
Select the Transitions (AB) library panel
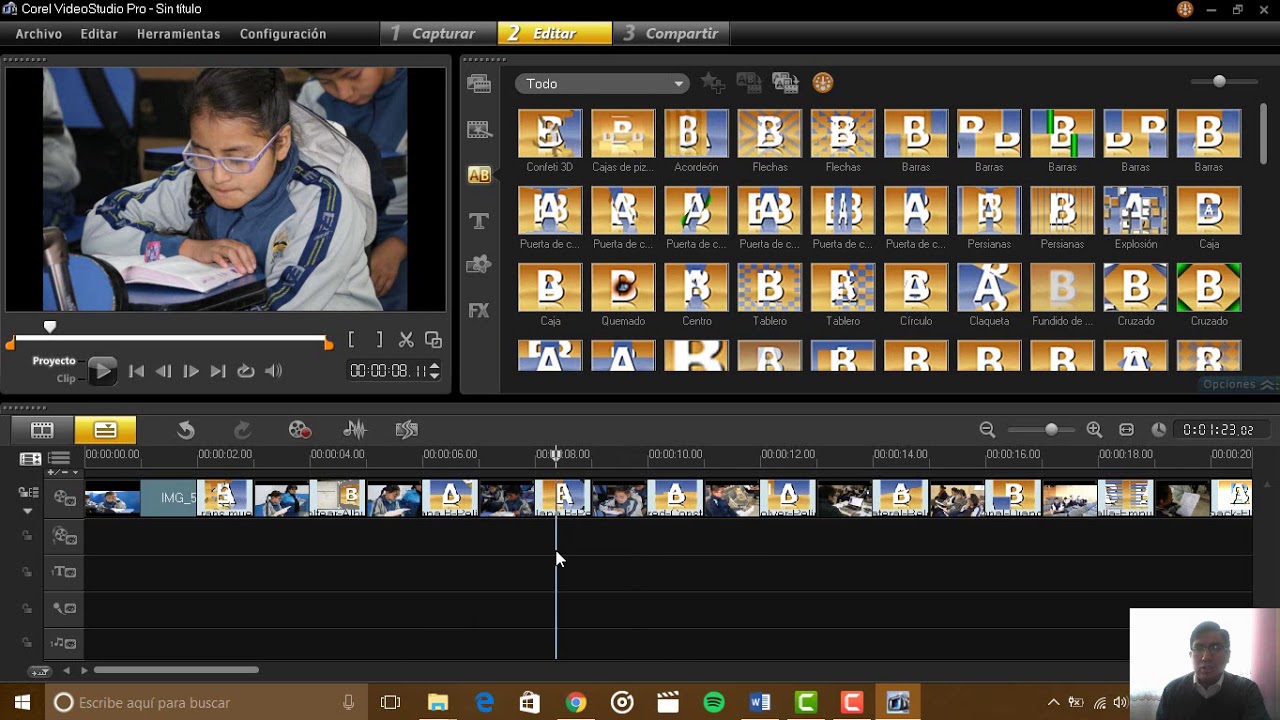[479, 174]
